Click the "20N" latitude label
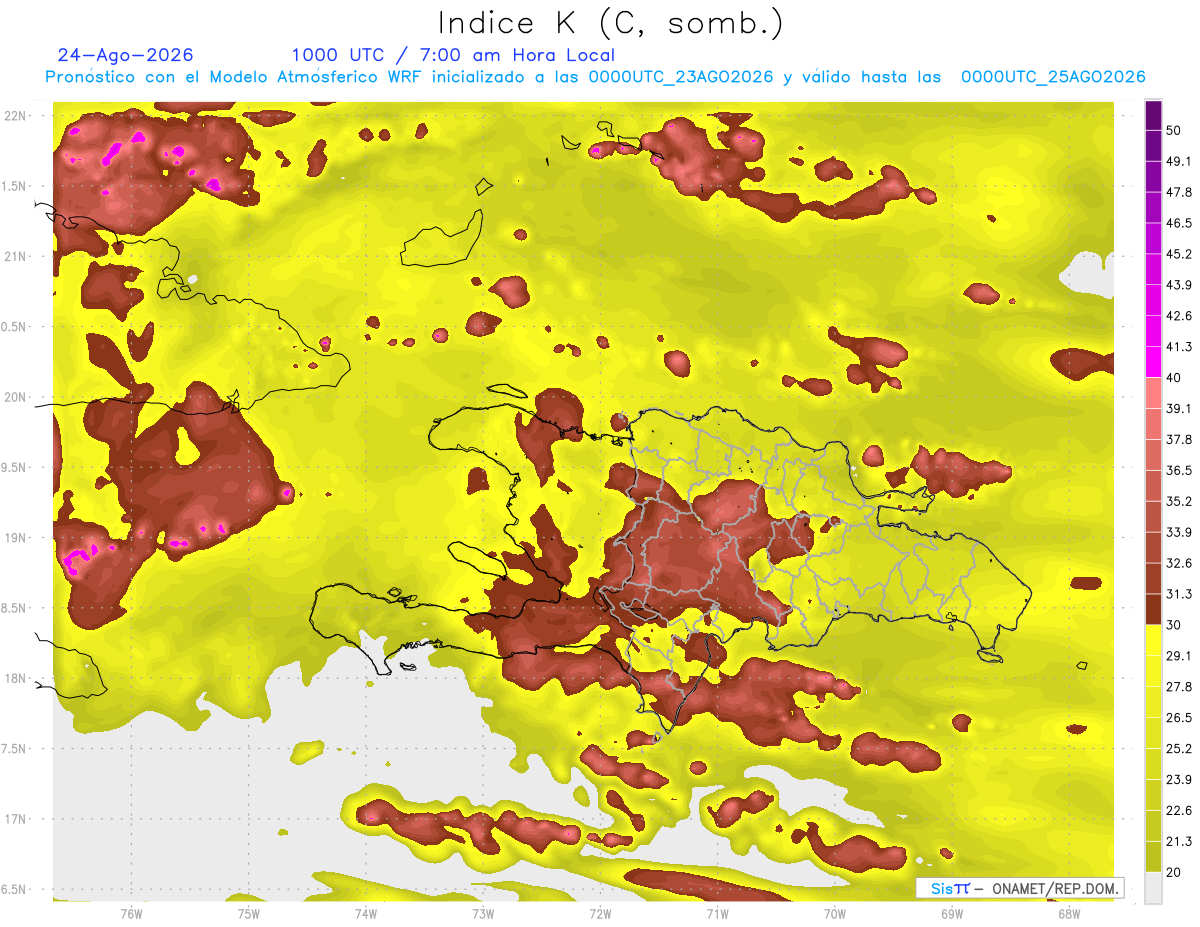 click(x=16, y=397)
